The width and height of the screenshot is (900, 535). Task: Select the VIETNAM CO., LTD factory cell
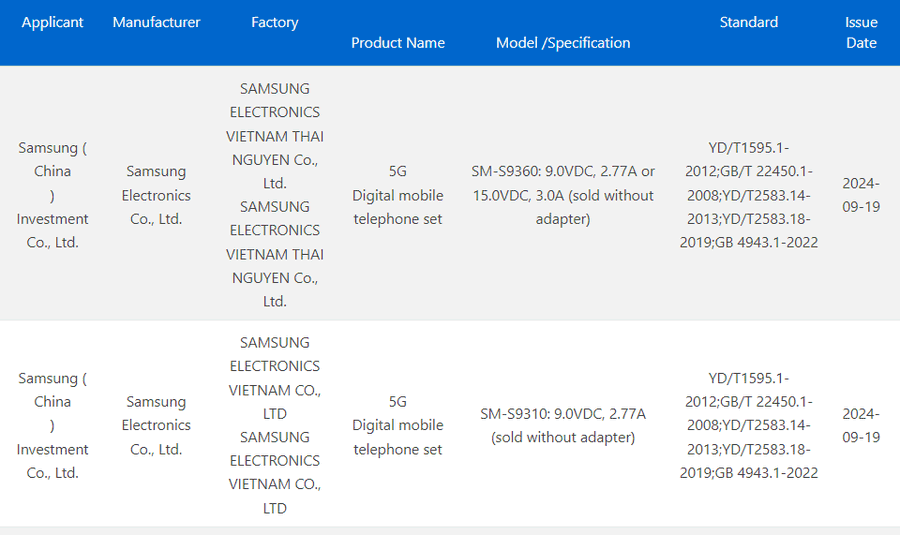click(274, 425)
